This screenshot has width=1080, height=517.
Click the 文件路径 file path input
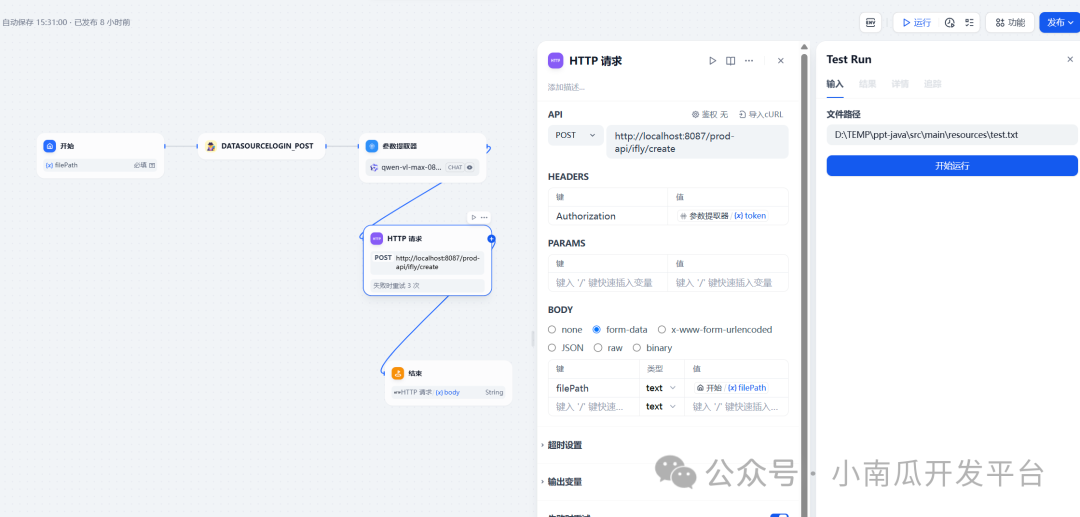[x=952, y=135]
